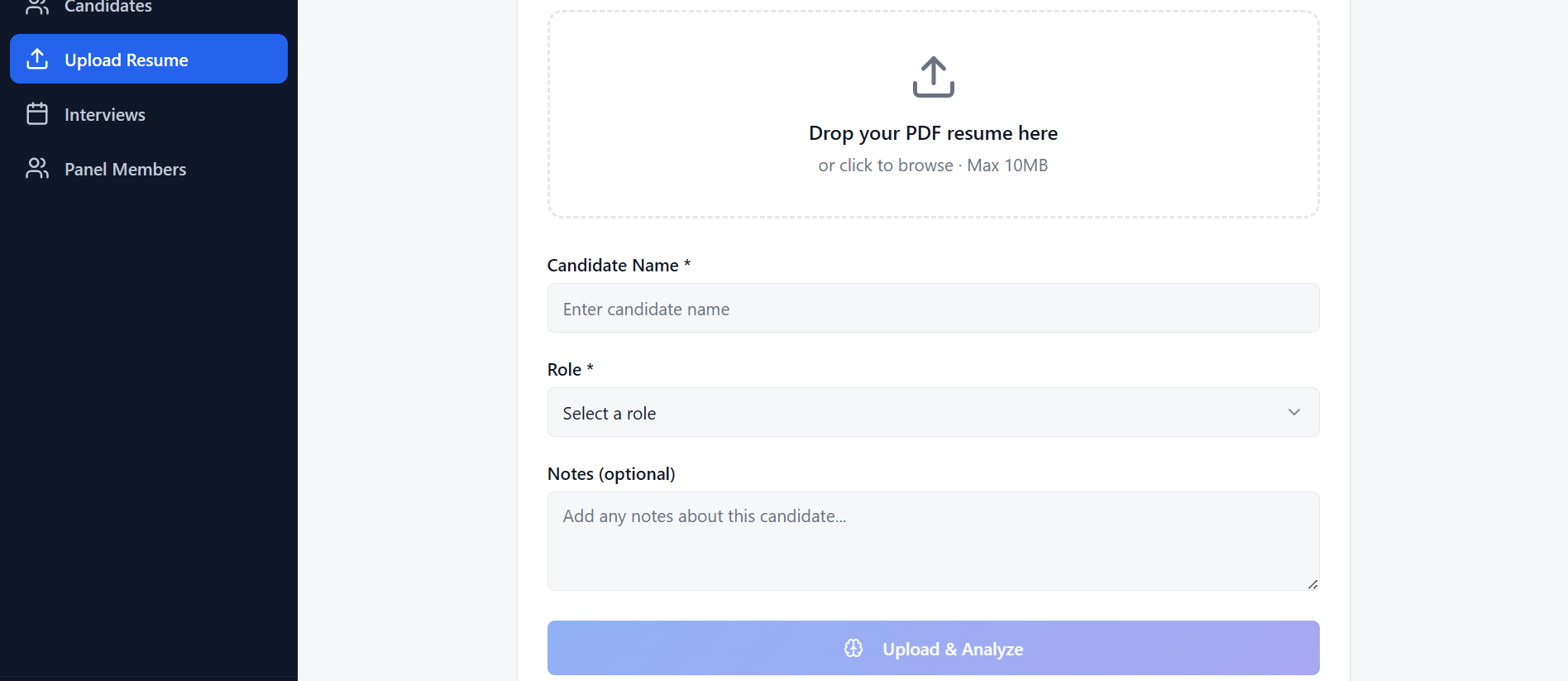Click the Panel Members people icon
1568x681 pixels.
[37, 169]
